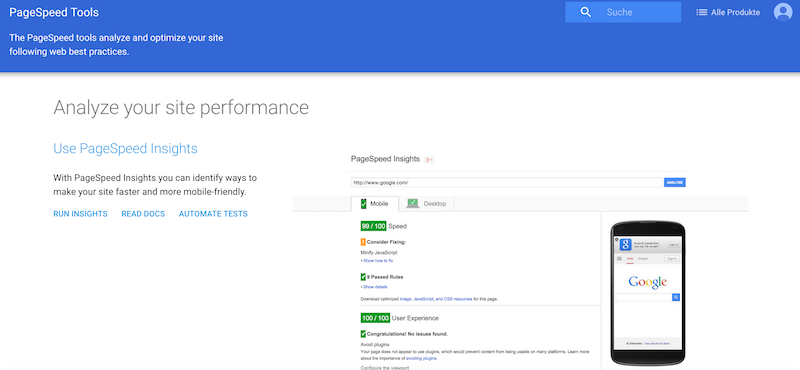Click the Desktop tab in preview

(x=427, y=204)
